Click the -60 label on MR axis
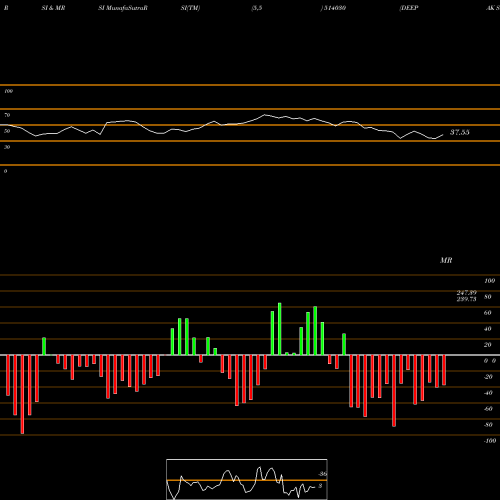The height and width of the screenshot is (500, 500). [488, 409]
